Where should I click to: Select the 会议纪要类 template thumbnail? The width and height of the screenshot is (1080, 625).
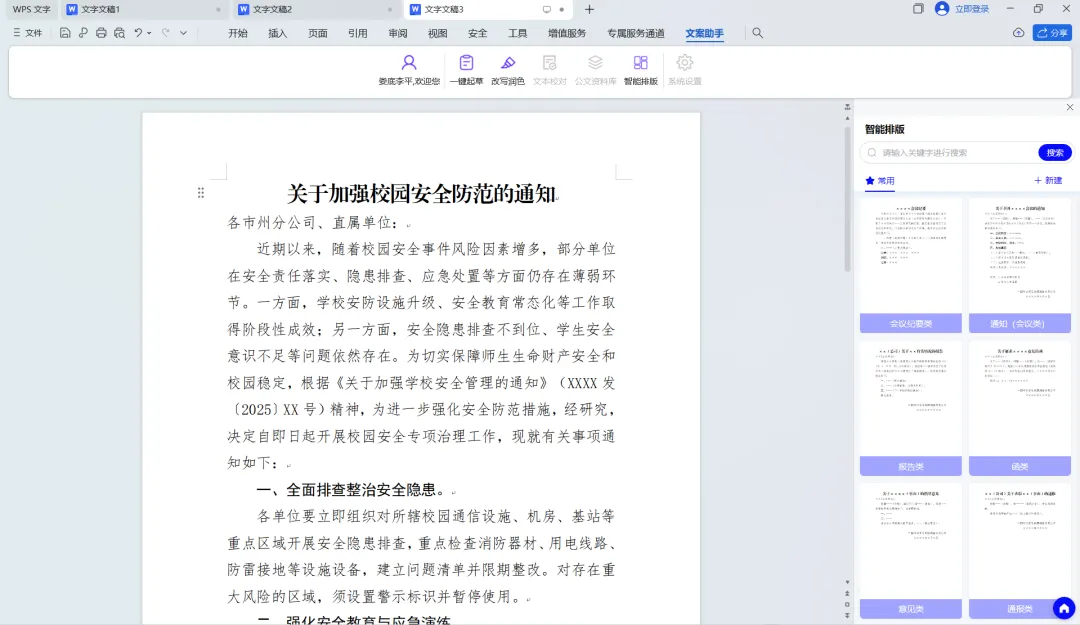911,265
